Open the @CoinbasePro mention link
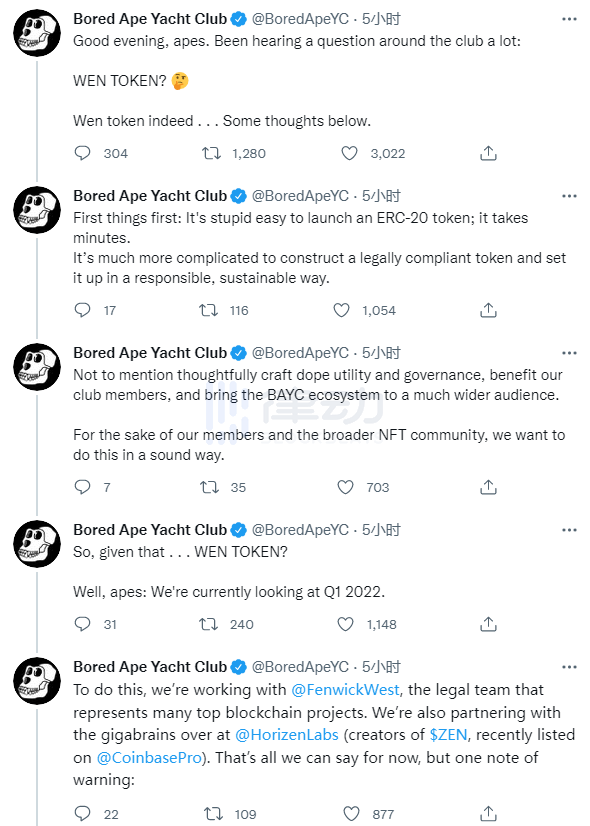 coord(149,758)
